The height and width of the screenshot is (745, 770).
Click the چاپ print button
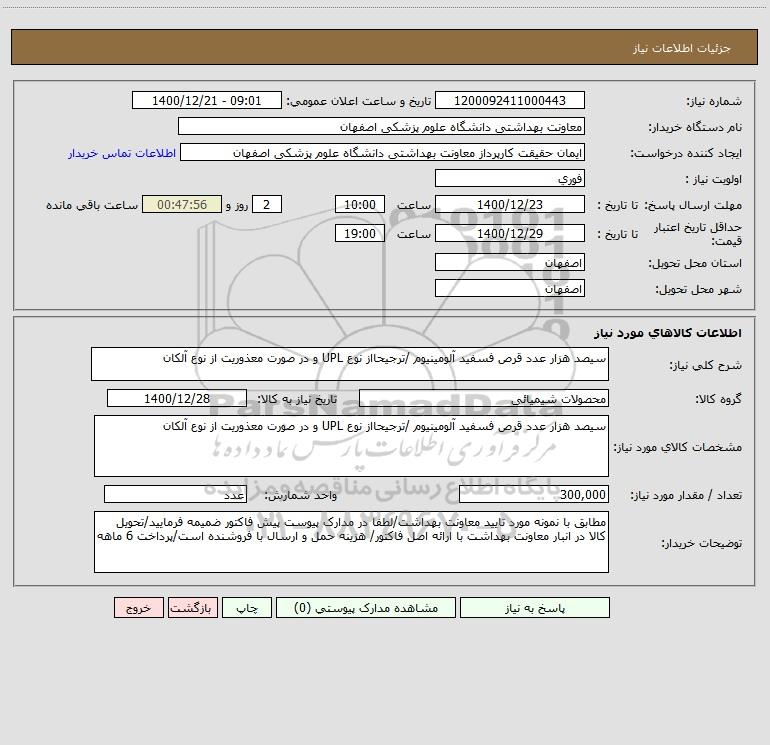click(247, 607)
